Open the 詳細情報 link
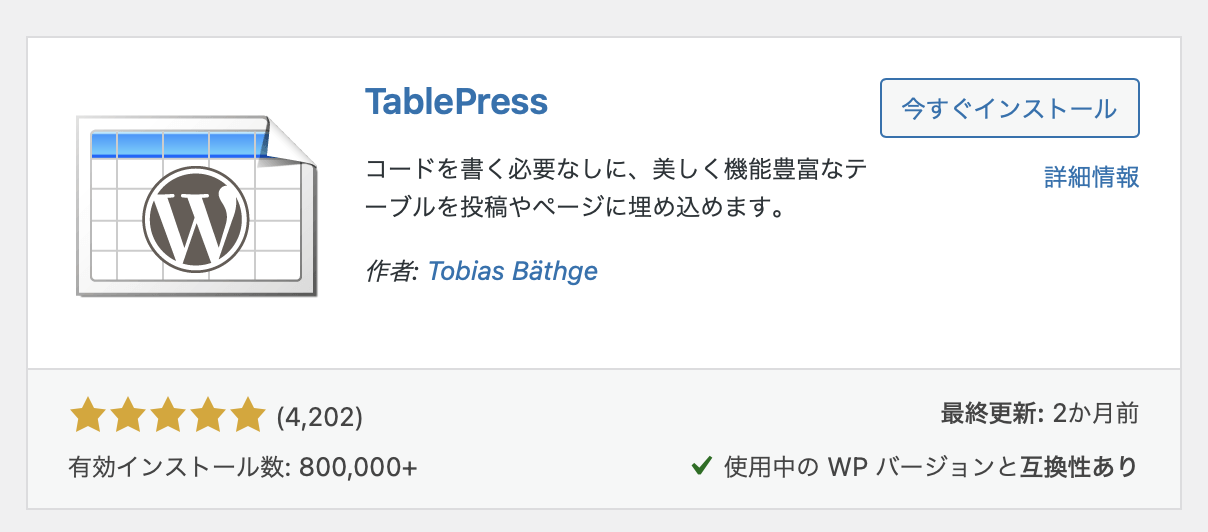This screenshot has width=1208, height=532. pos(1092,178)
